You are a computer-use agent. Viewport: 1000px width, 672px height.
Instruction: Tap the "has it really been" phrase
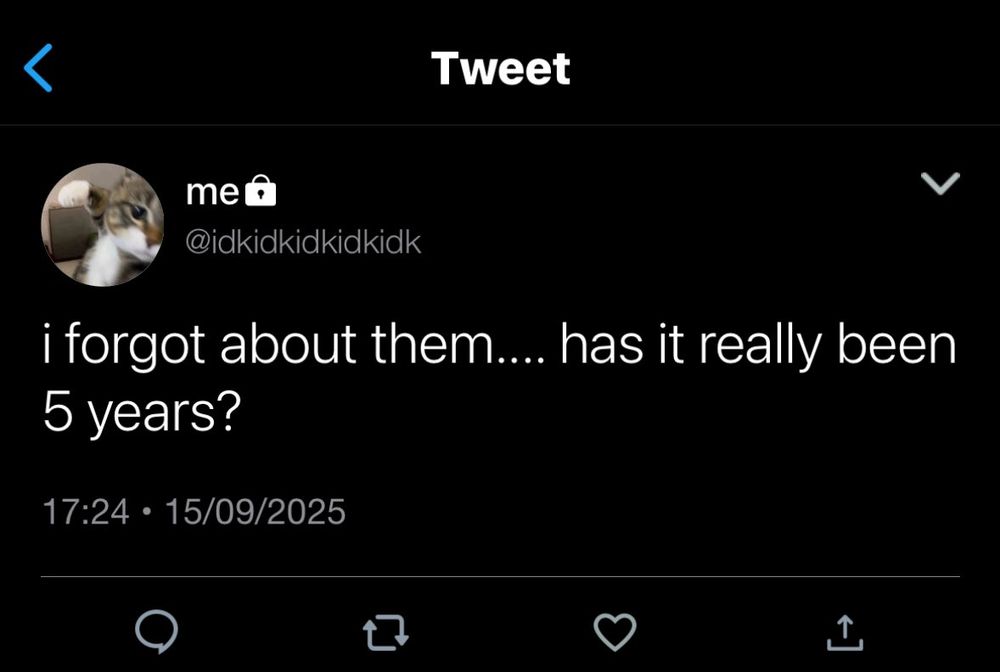[758, 346]
